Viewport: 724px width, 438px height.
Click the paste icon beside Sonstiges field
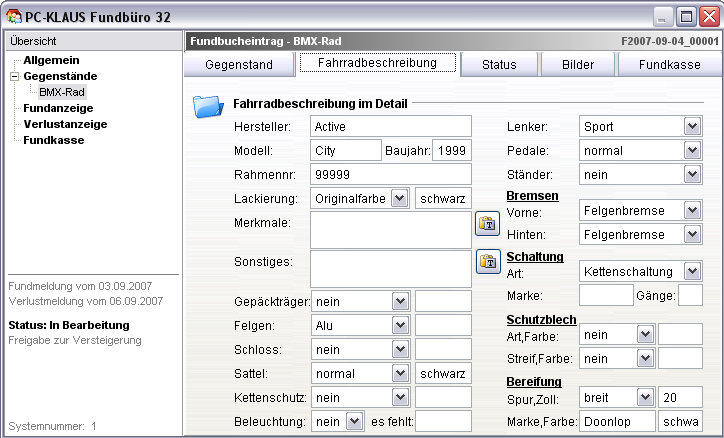tap(486, 262)
